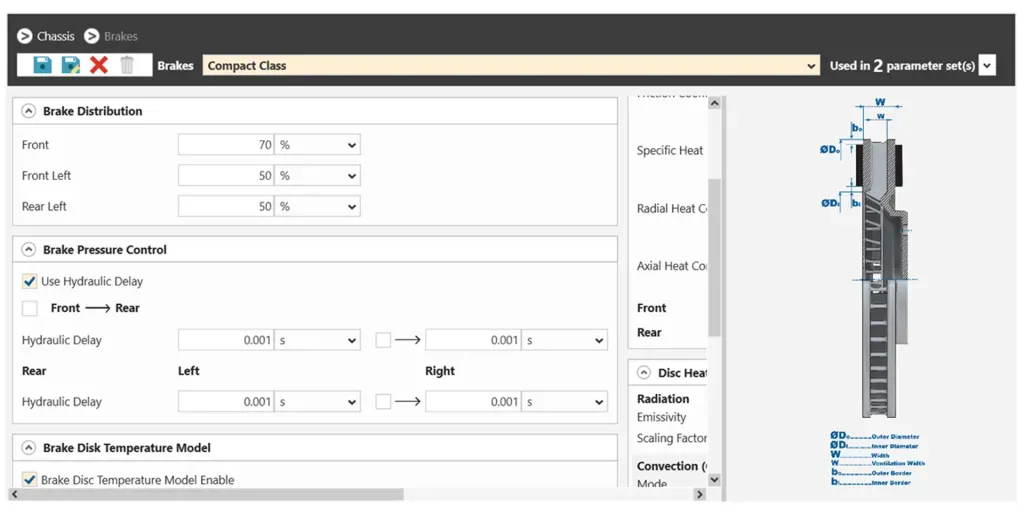This screenshot has width=1024, height=514.
Task: Click the right panel scrollbar up arrow
Action: [714, 103]
